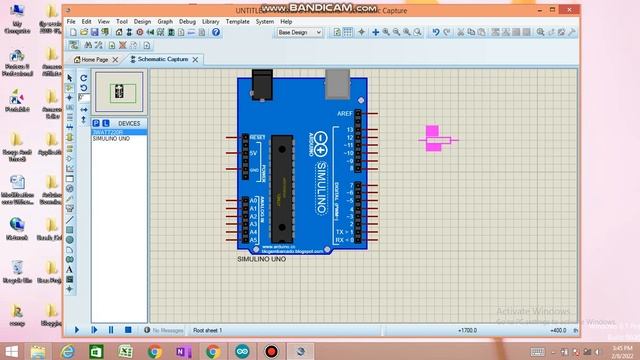Click the No Messages status indicator
This screenshot has height=360, width=640.
pos(164,330)
